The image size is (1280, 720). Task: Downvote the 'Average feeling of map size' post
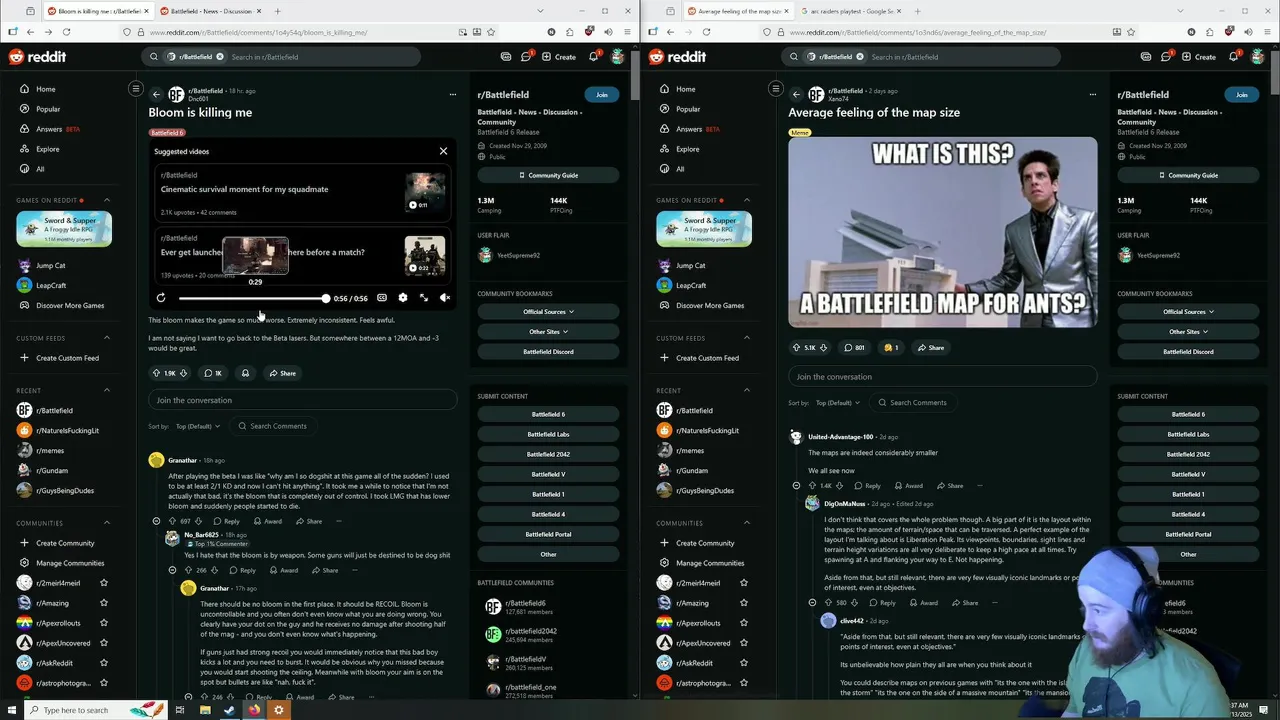tap(825, 348)
